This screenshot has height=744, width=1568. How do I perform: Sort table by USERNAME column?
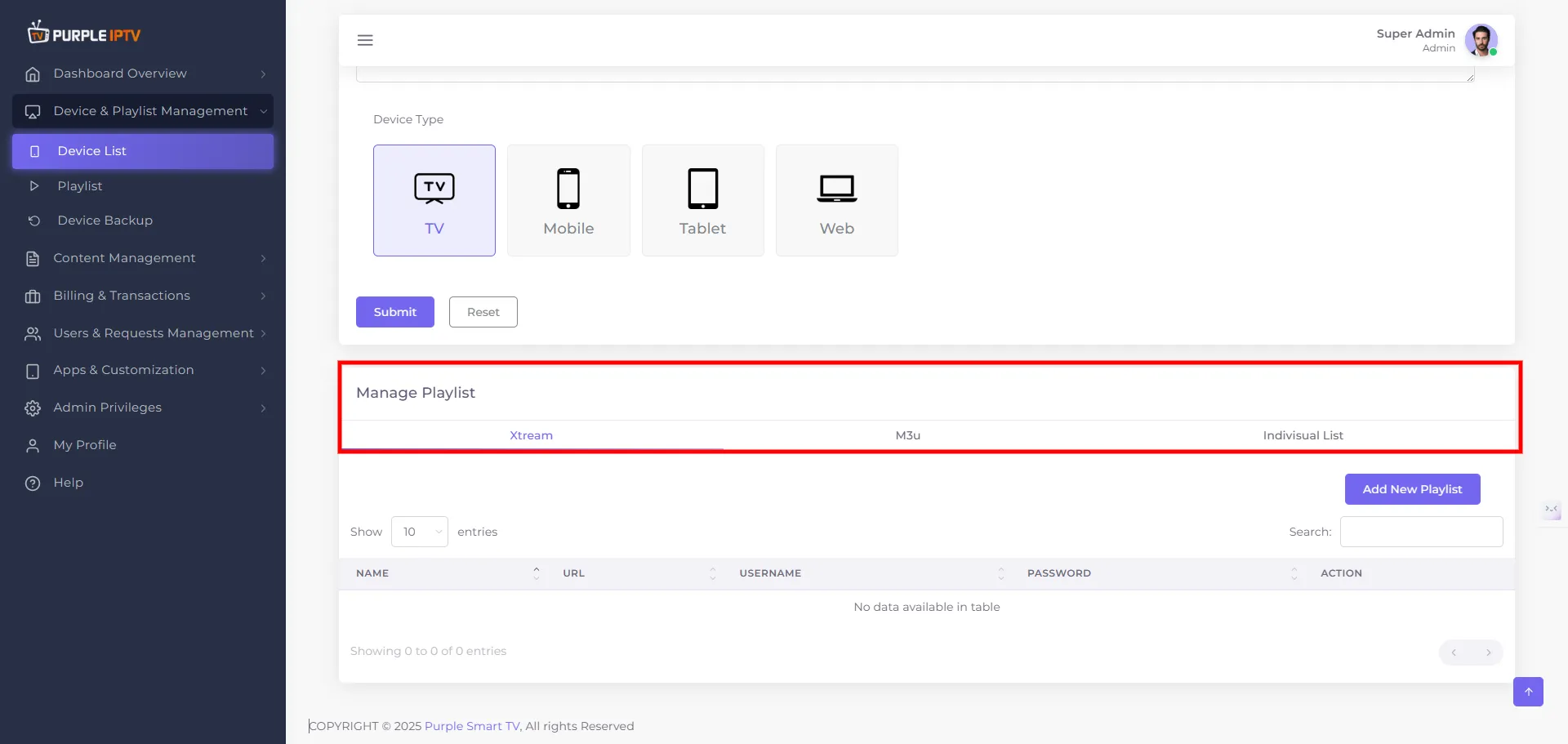click(x=866, y=573)
